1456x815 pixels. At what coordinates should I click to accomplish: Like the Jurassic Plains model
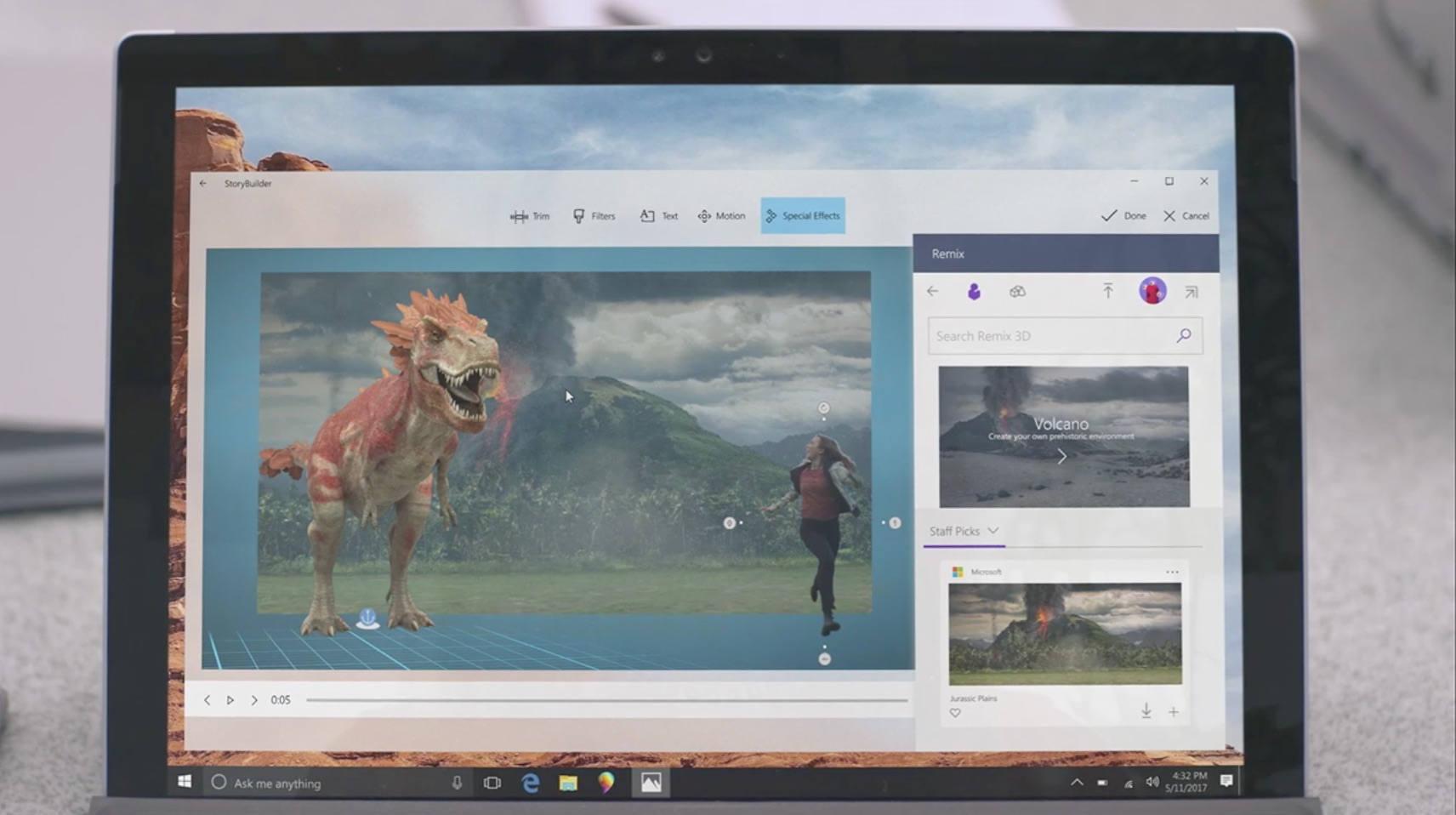point(955,713)
